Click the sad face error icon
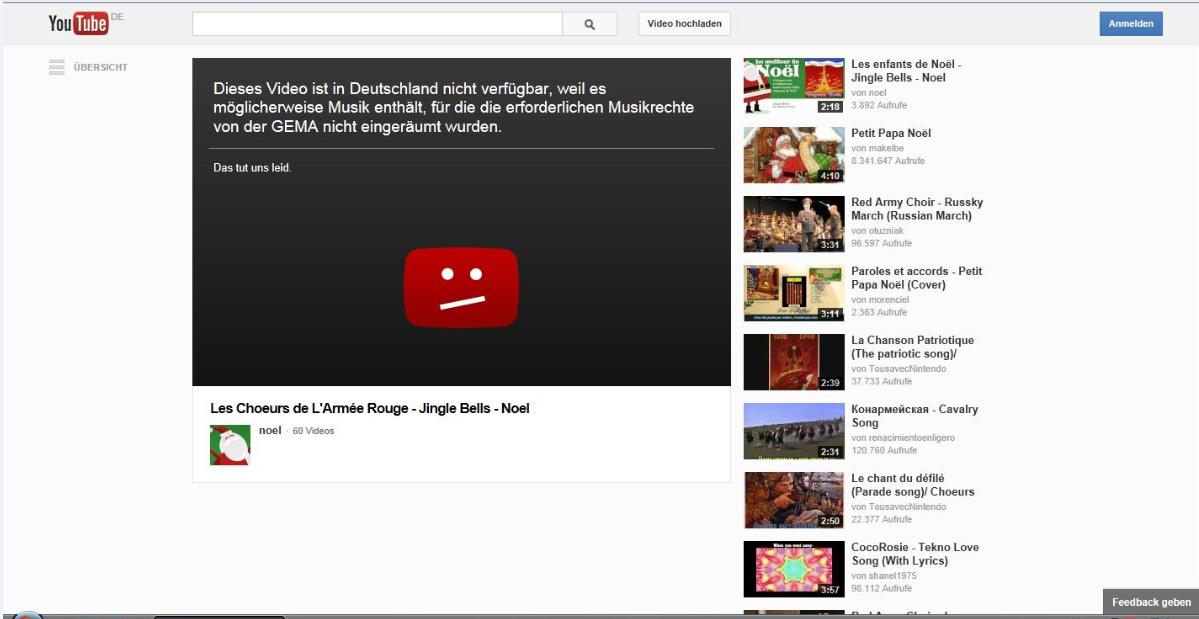The height and width of the screenshot is (619, 1199). click(461, 287)
